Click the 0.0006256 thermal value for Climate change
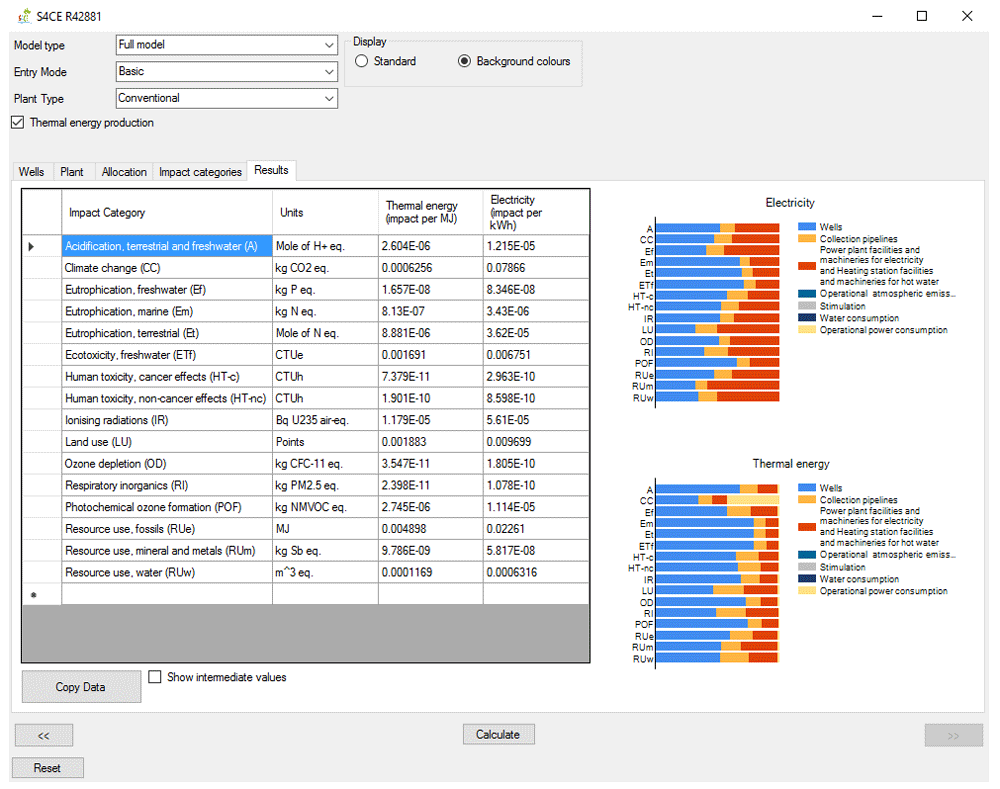The image size is (1000, 789). pyautogui.click(x=430, y=268)
